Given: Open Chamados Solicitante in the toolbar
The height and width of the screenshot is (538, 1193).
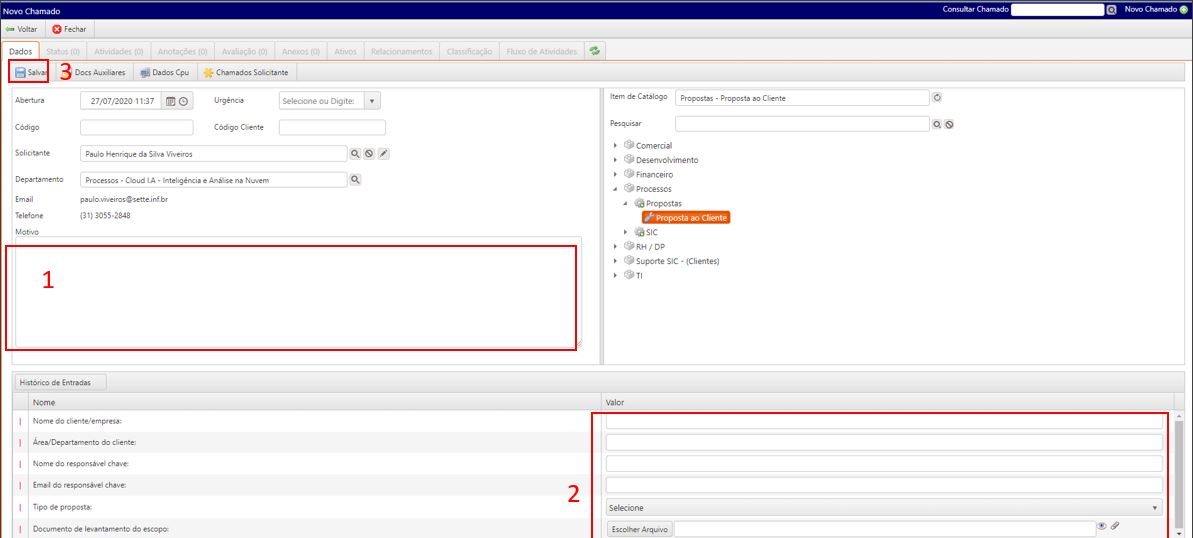Looking at the screenshot, I should [x=246, y=73].
